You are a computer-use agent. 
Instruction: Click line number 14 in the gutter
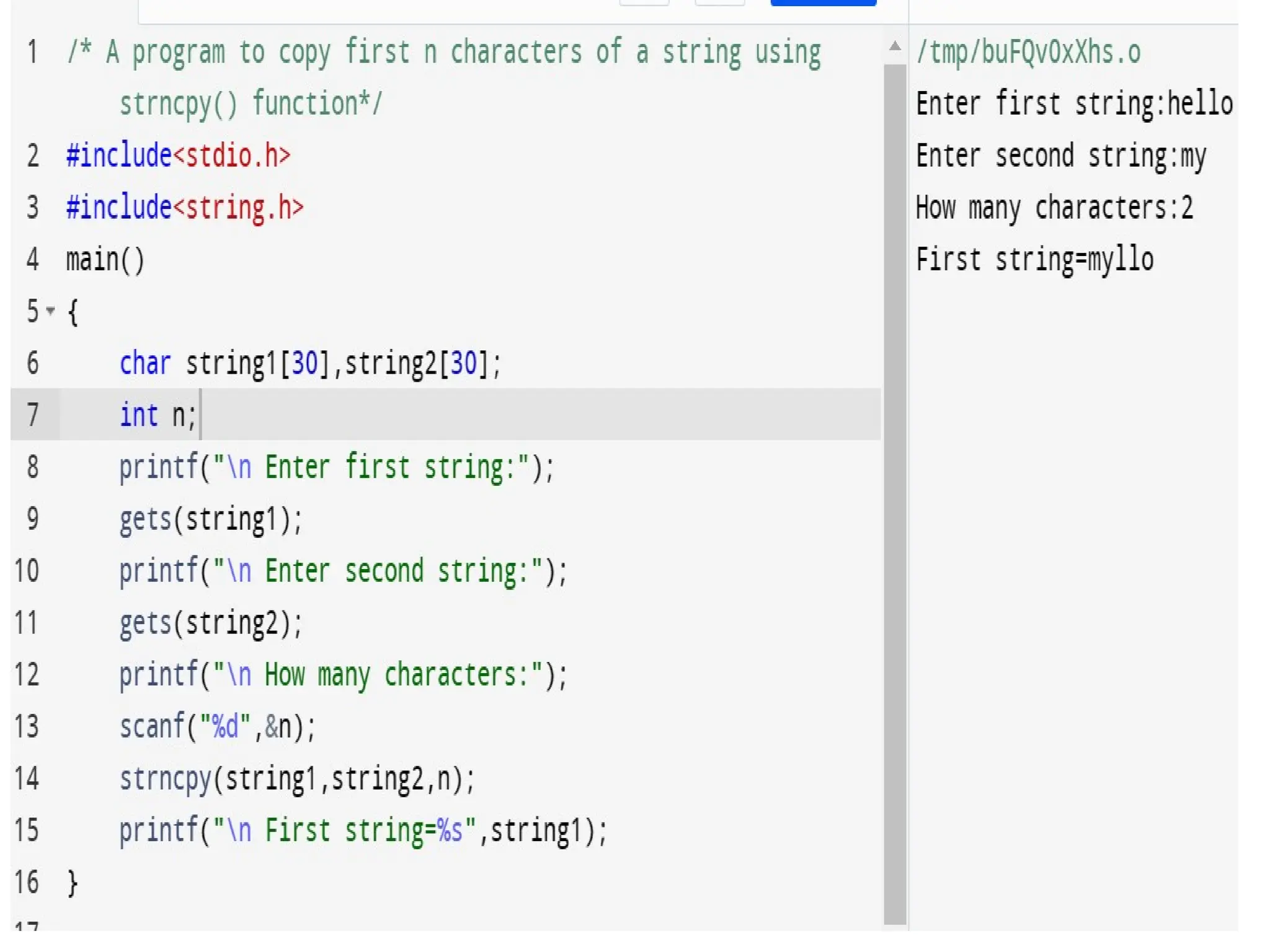(27, 778)
